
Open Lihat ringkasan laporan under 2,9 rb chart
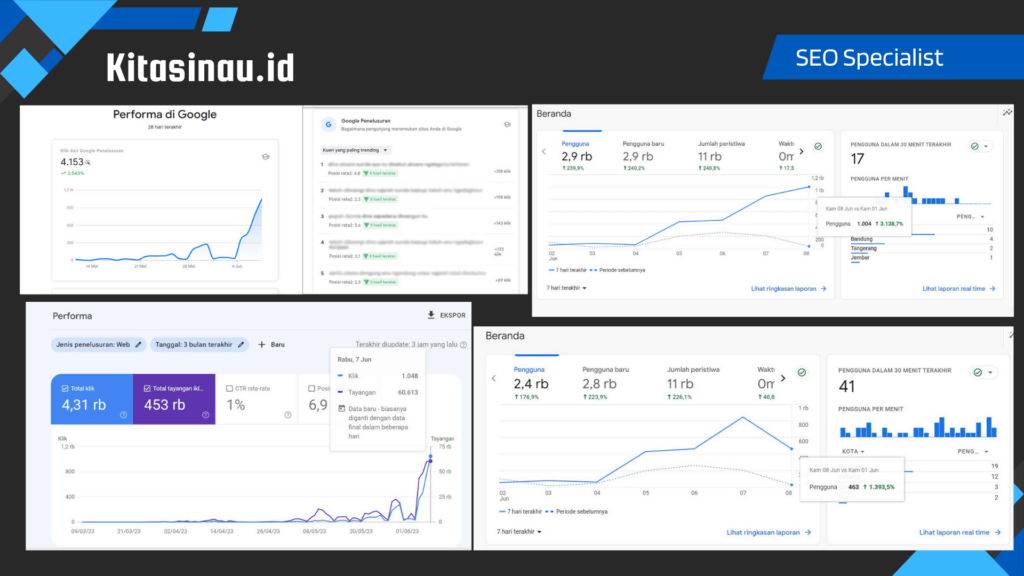point(789,288)
